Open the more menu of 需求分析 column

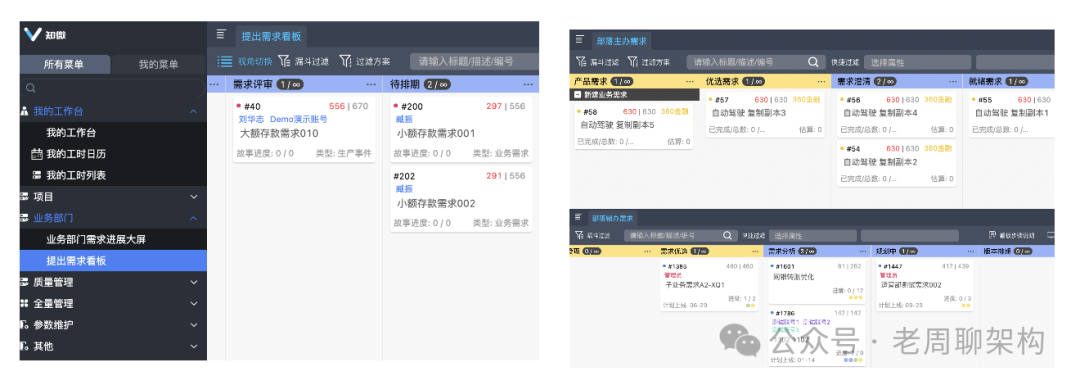click(x=864, y=251)
